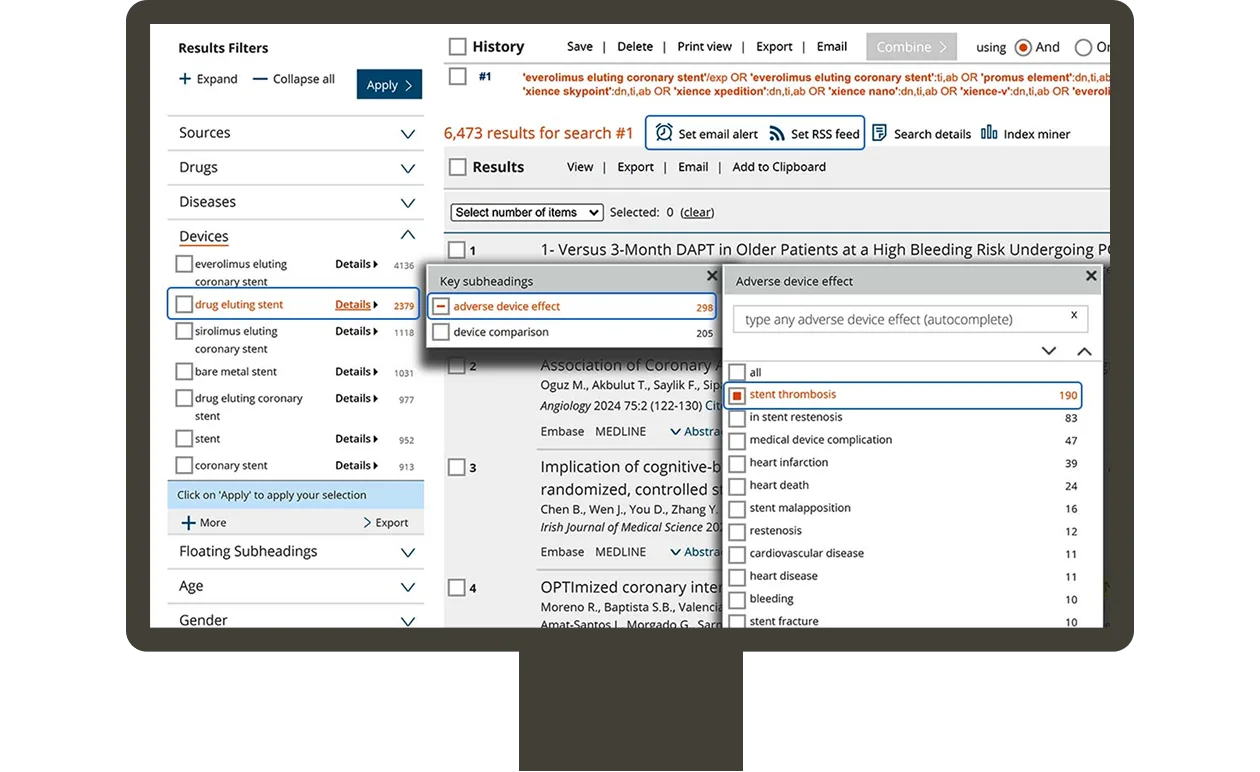
Task: Check the heart infarction checkbox
Action: point(737,464)
